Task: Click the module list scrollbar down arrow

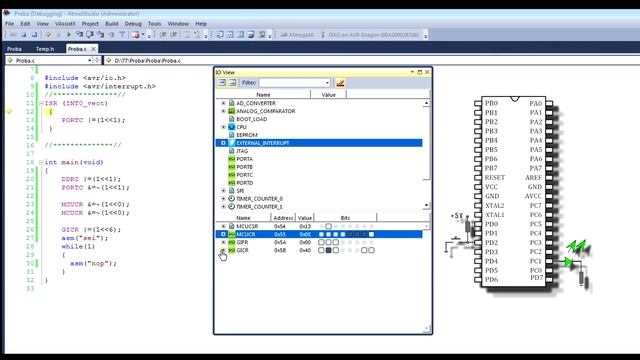Action: tap(426, 205)
